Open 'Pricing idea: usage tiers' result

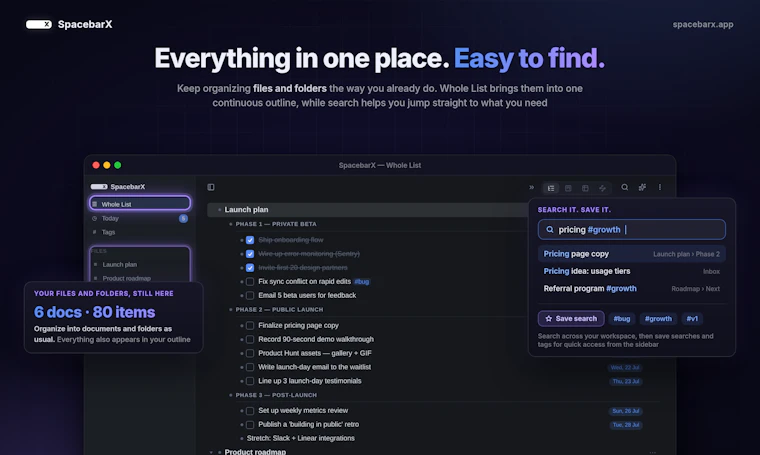[632, 271]
